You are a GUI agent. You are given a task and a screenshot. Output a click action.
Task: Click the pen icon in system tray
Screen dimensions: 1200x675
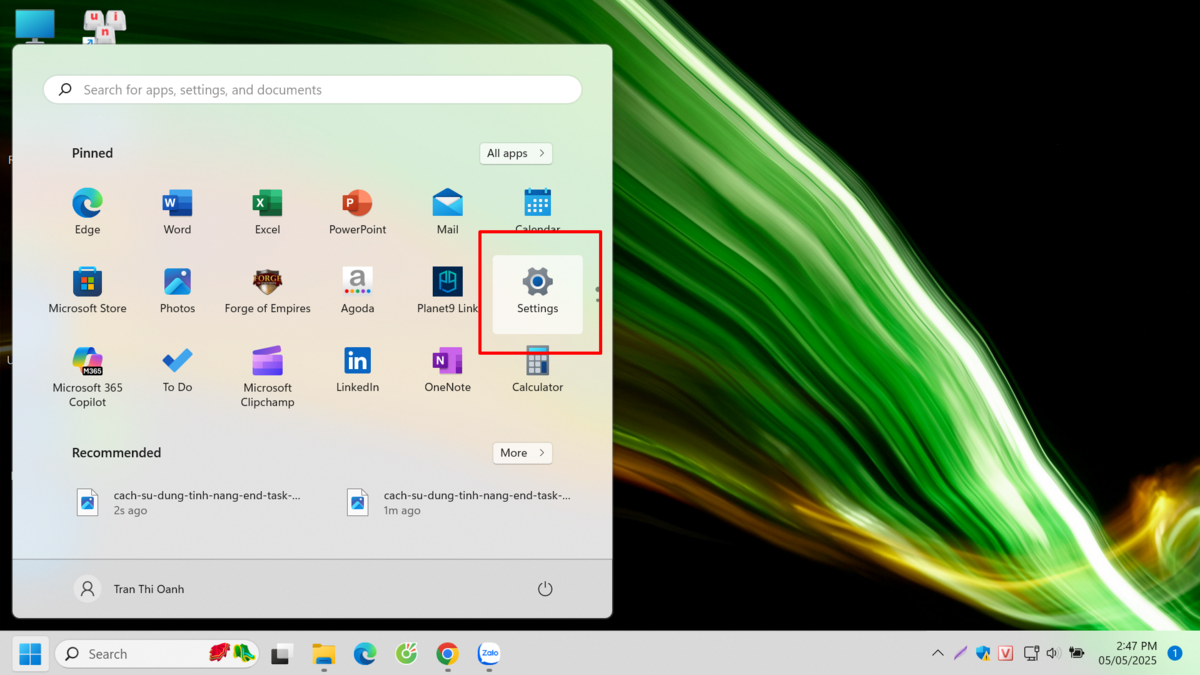(x=960, y=653)
